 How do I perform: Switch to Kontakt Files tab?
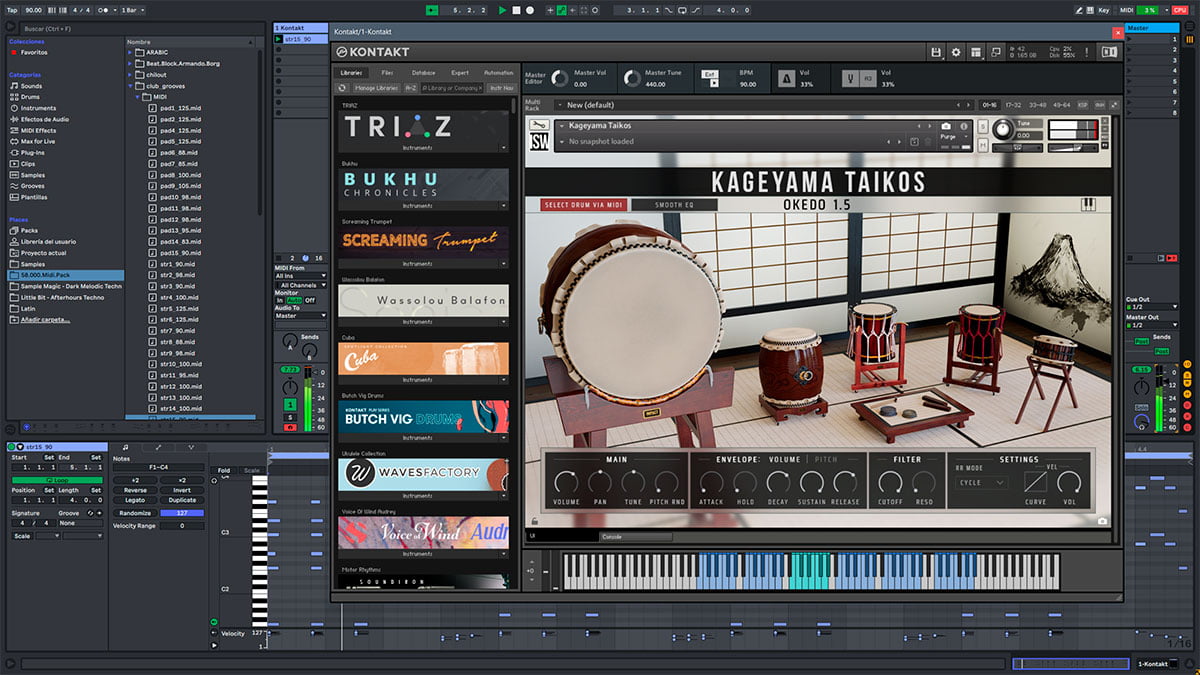point(387,73)
